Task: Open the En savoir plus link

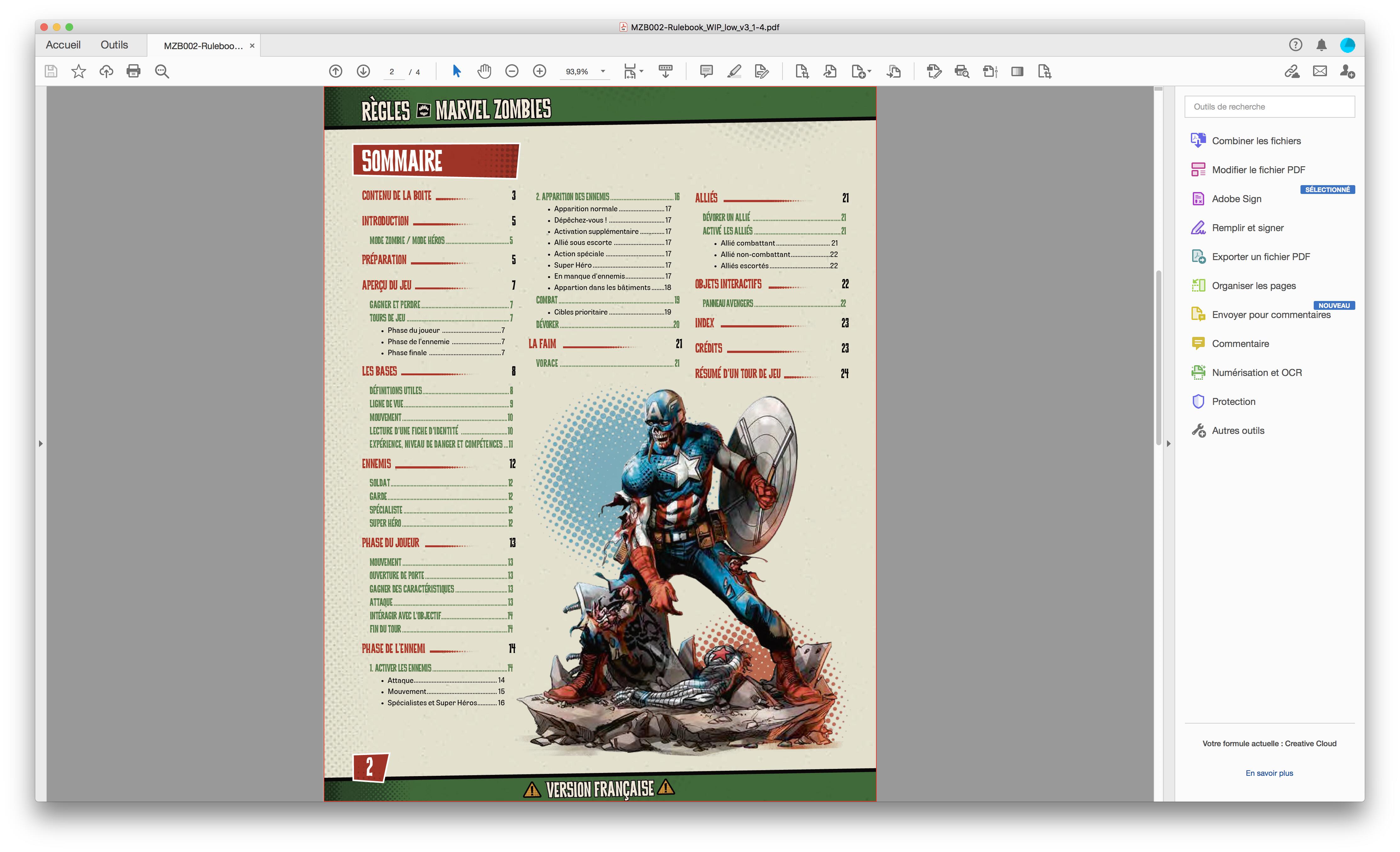Action: 1269,773
